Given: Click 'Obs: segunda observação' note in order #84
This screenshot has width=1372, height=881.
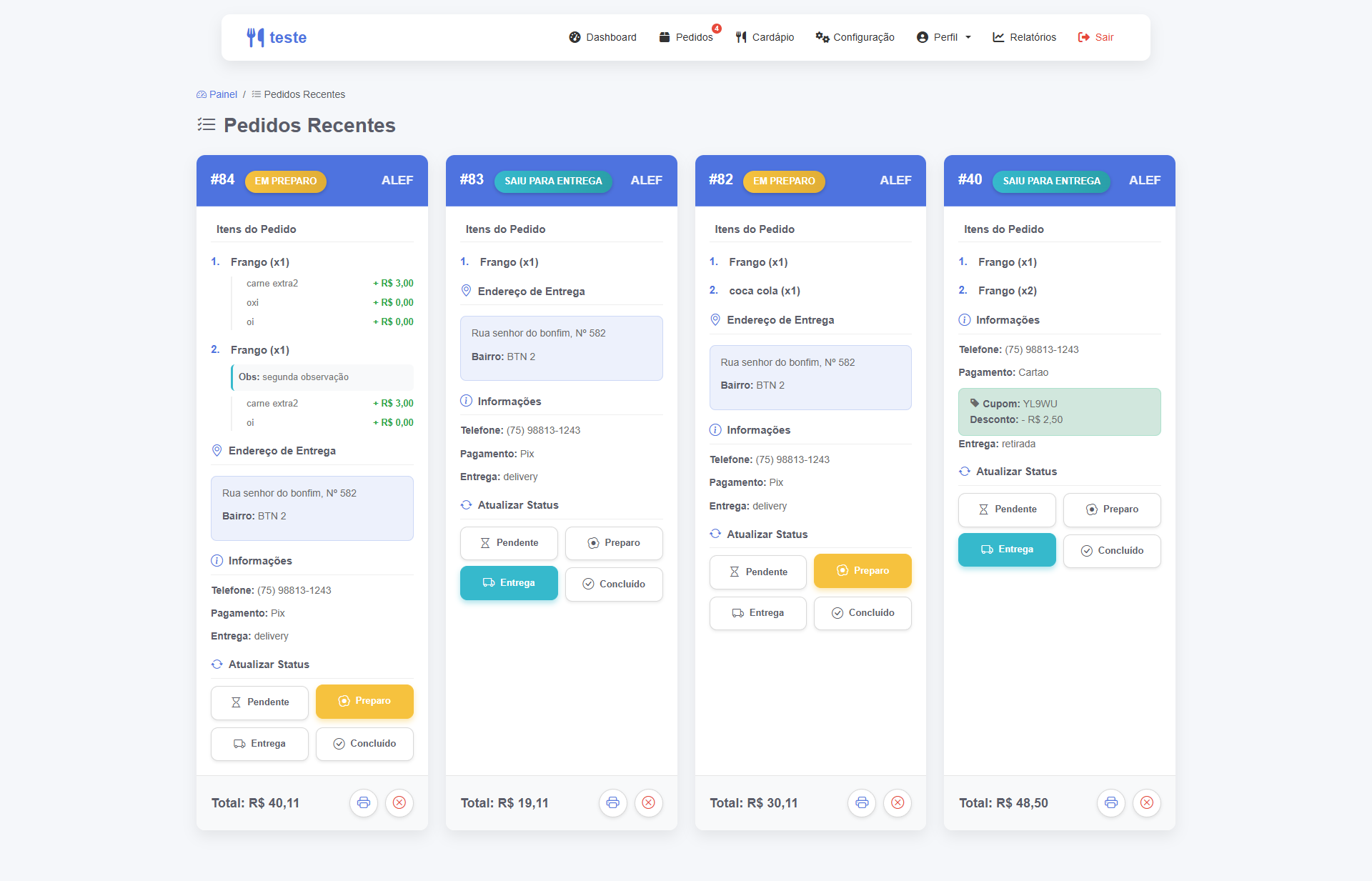Looking at the screenshot, I should pyautogui.click(x=322, y=377).
